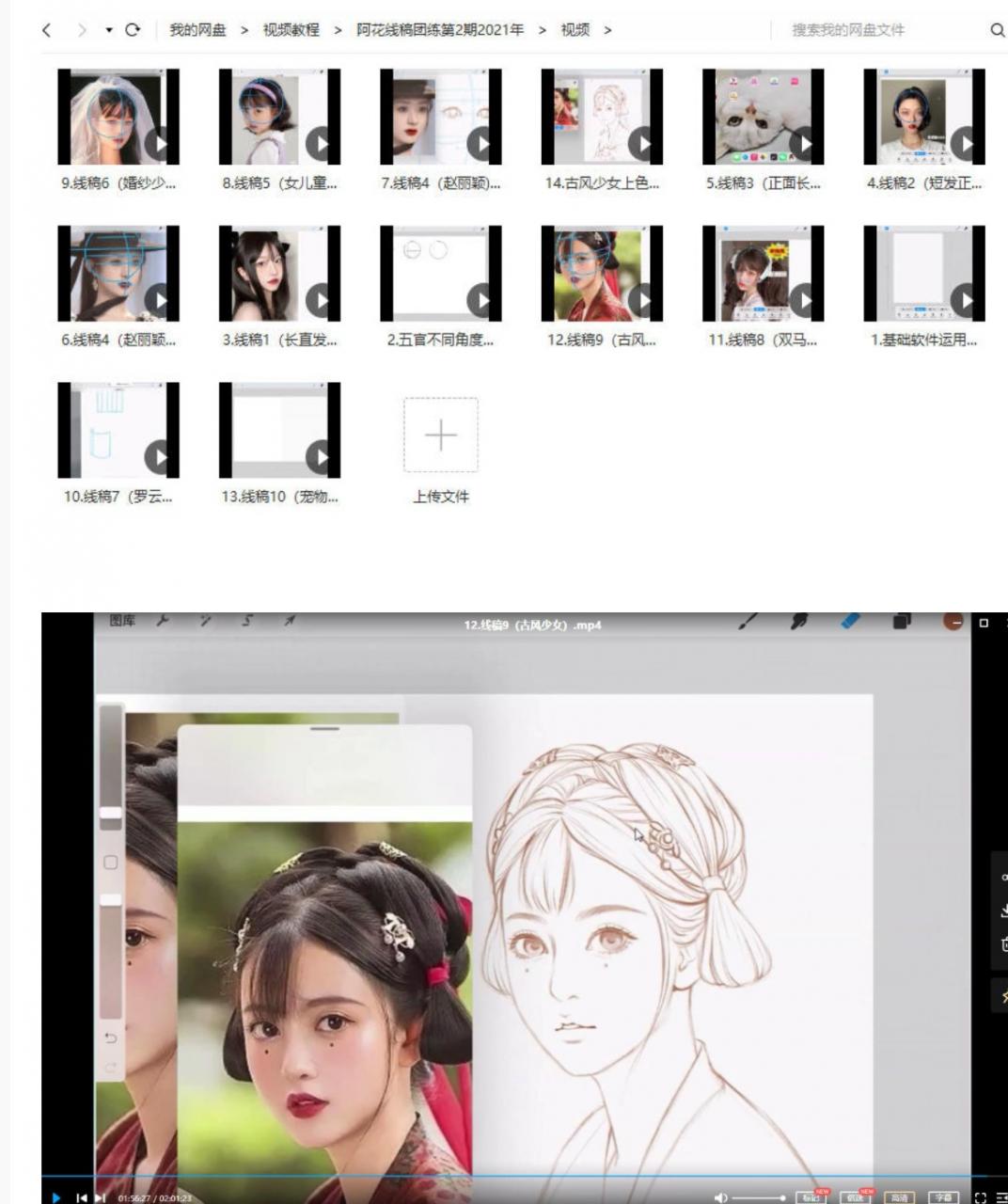Go to 我的网盘 breadcrumb
Screen dimensions: 1008x1204
(x=197, y=30)
